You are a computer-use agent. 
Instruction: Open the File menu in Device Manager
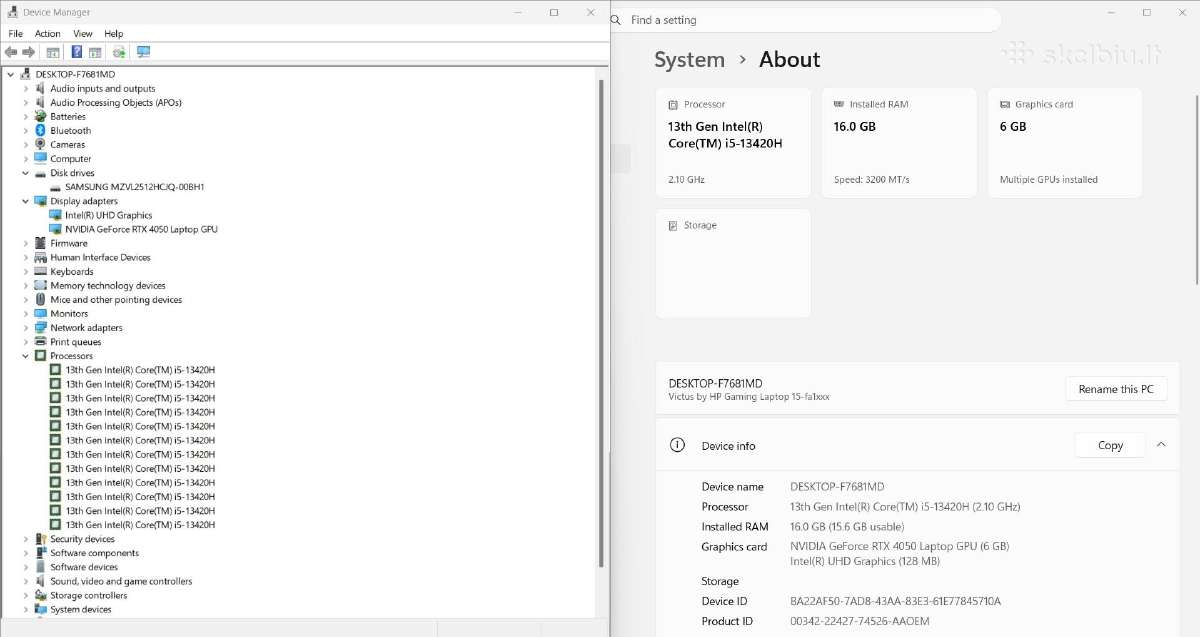(x=15, y=33)
